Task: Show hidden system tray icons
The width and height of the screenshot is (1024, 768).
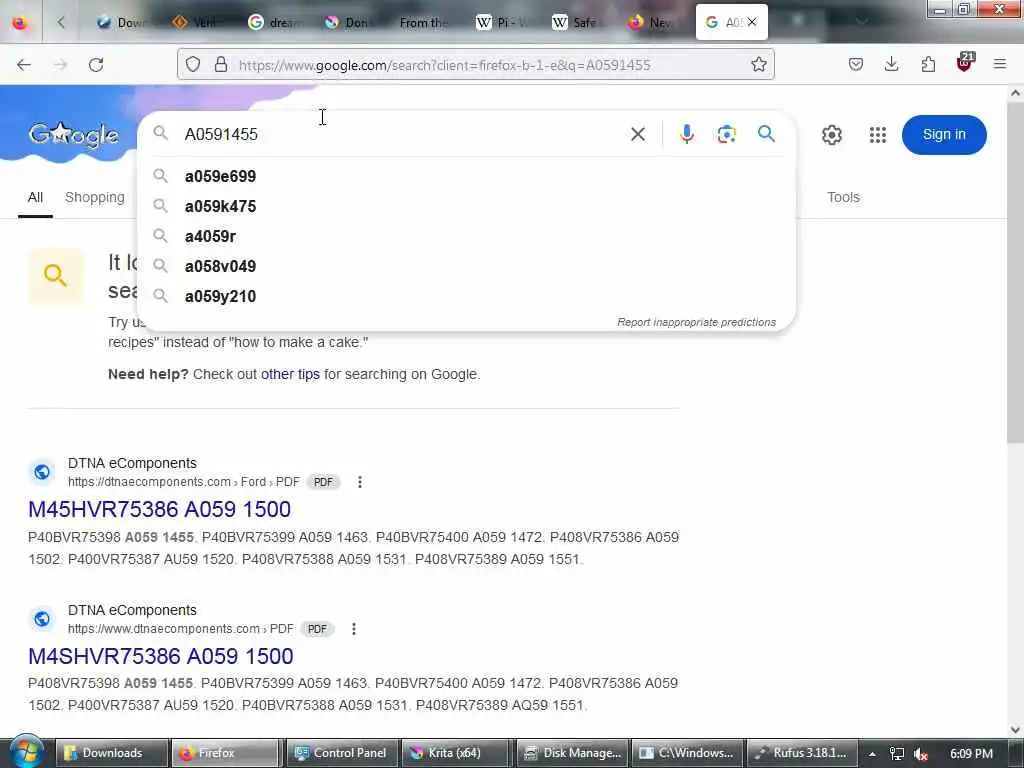Action: (x=872, y=754)
